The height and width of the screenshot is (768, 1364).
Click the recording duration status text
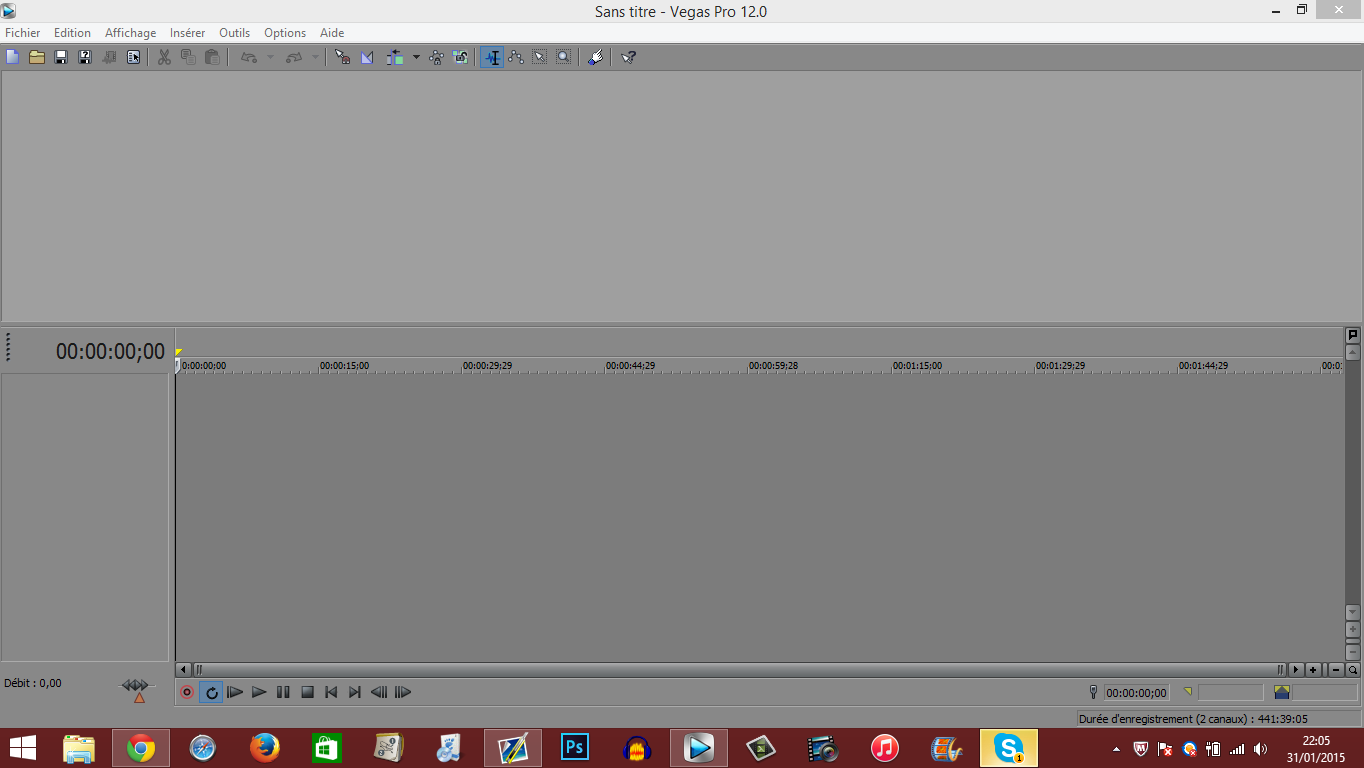(x=1193, y=718)
